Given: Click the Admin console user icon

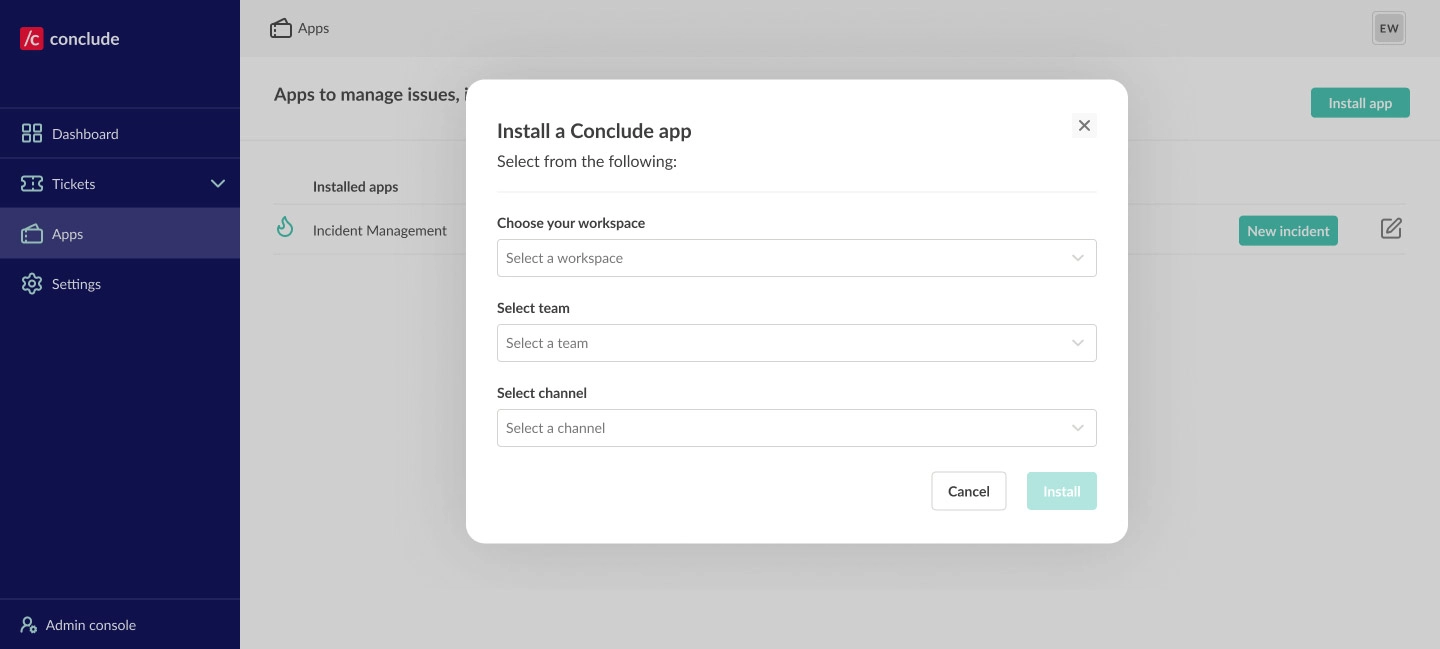Looking at the screenshot, I should pos(29,625).
